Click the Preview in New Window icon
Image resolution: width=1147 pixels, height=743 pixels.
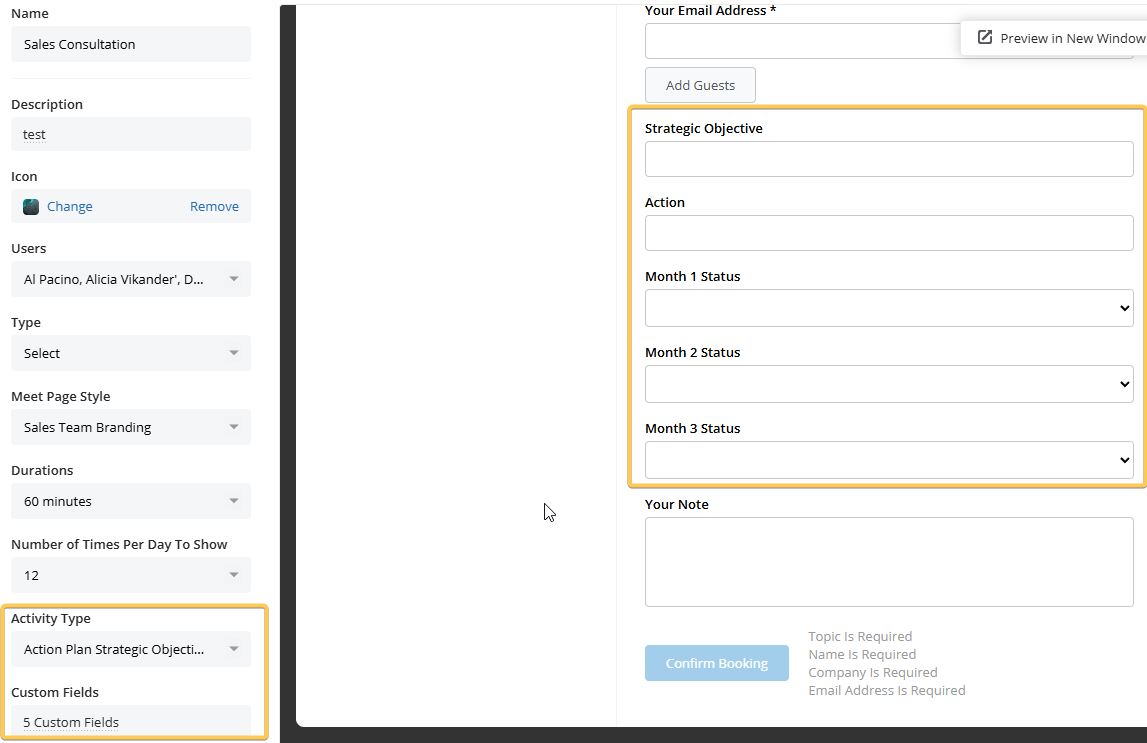[984, 38]
